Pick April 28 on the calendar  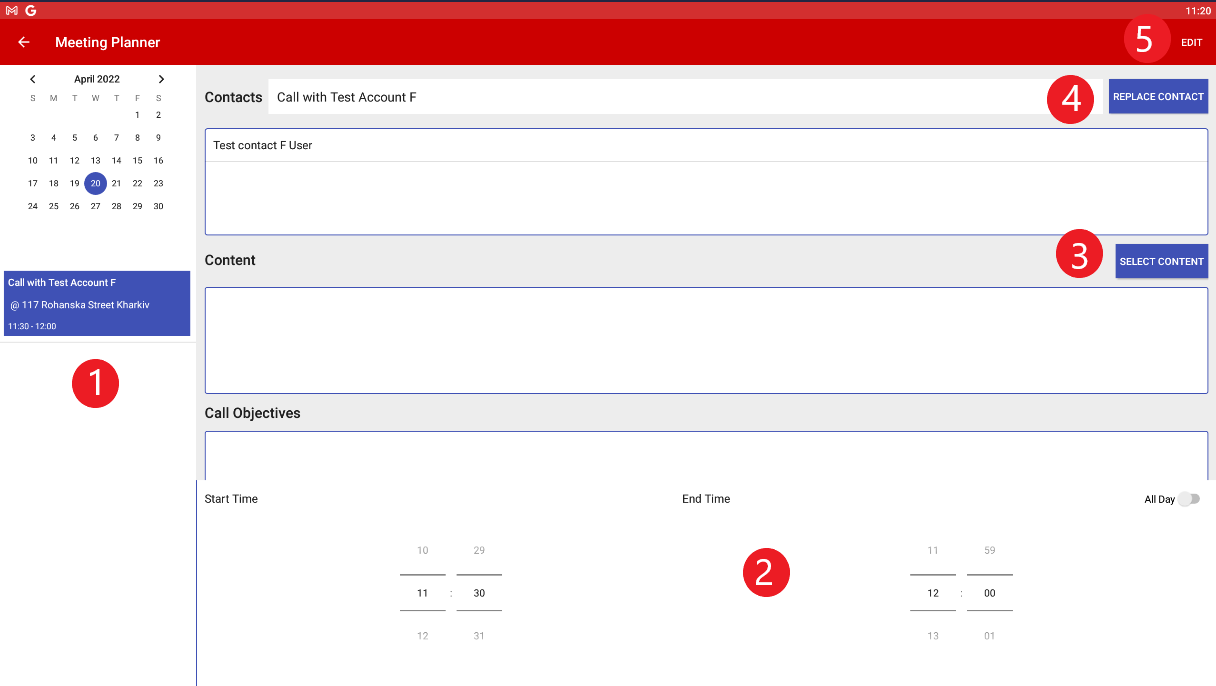point(116,206)
